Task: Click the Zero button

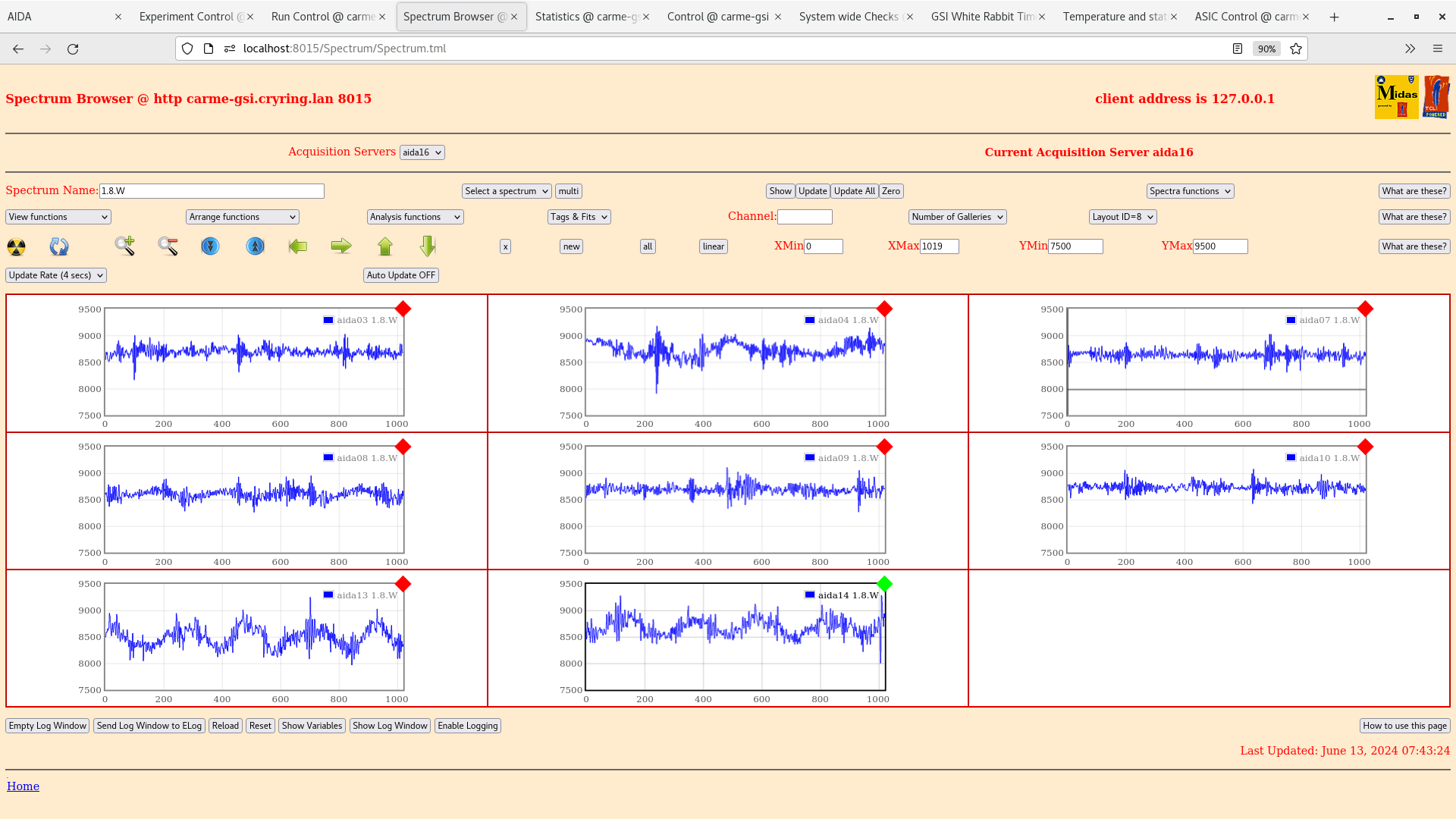Action: pyautogui.click(x=890, y=191)
